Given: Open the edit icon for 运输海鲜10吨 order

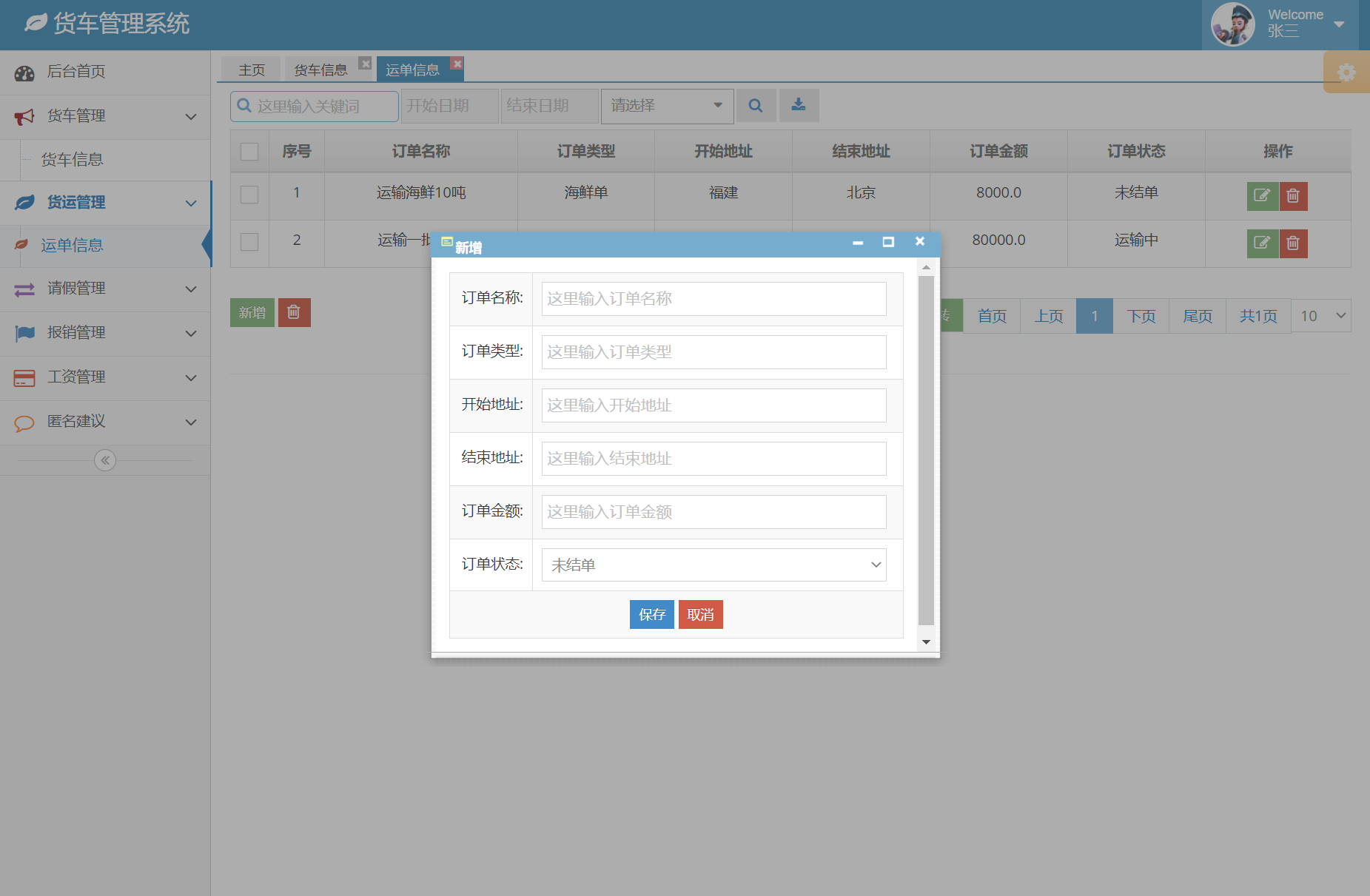Looking at the screenshot, I should tap(1262, 196).
